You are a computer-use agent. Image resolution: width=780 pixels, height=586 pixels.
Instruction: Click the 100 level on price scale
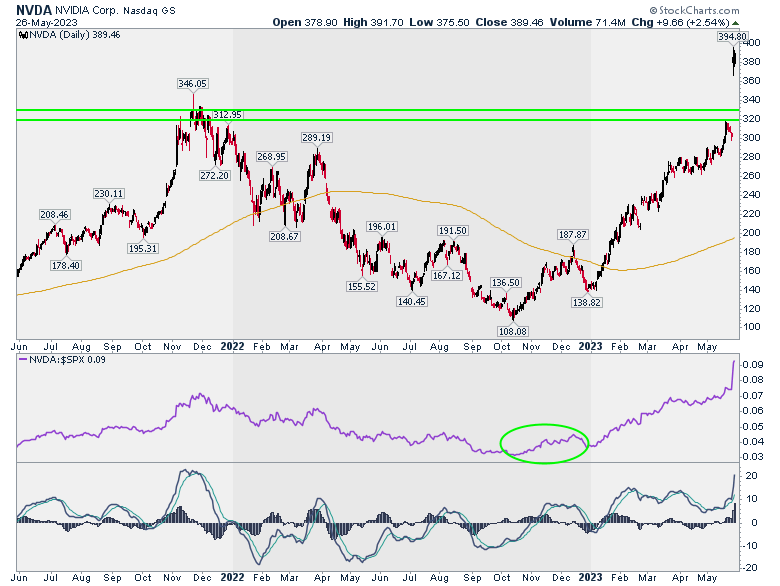(751, 327)
